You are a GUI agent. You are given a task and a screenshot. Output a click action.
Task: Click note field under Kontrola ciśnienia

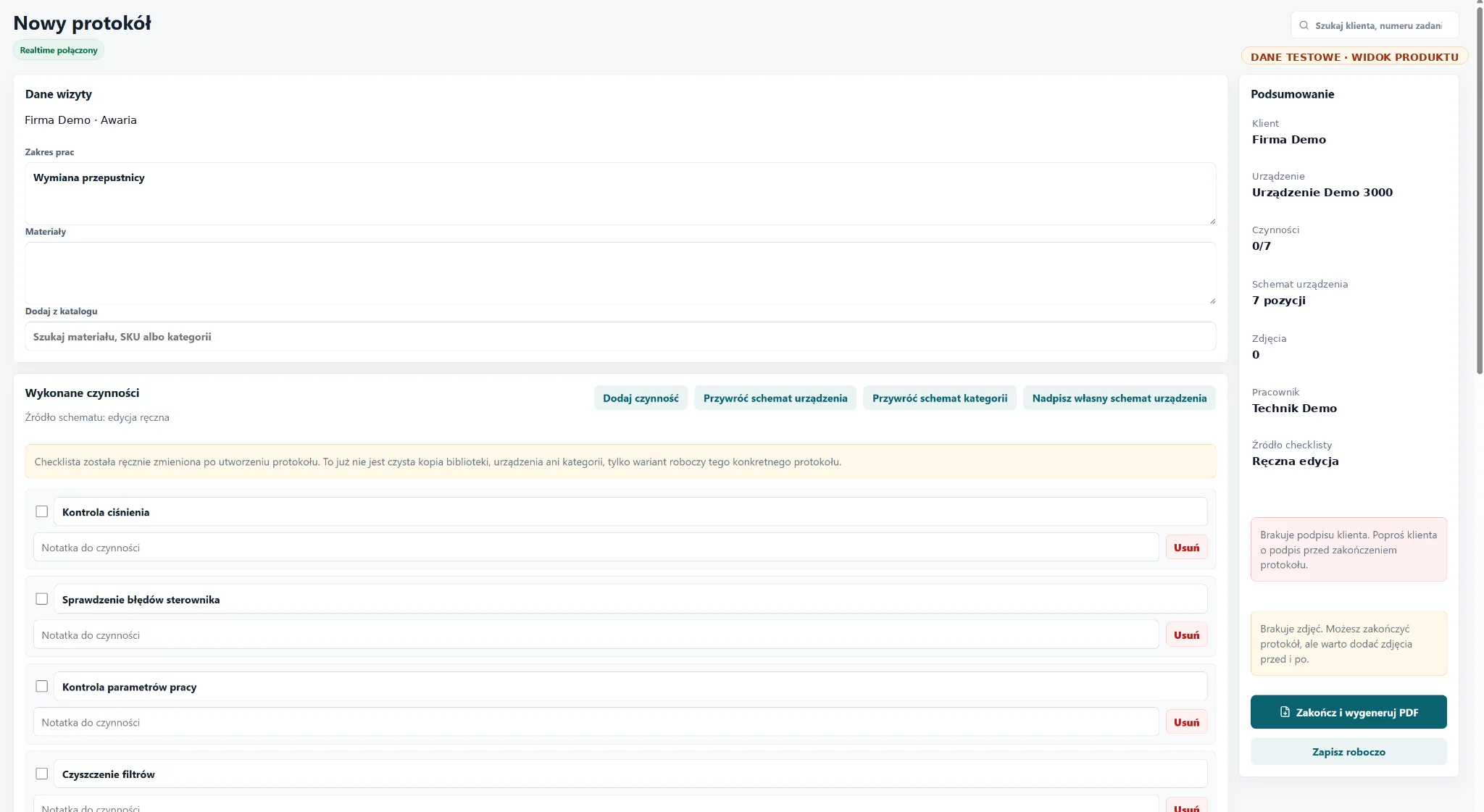pos(596,548)
